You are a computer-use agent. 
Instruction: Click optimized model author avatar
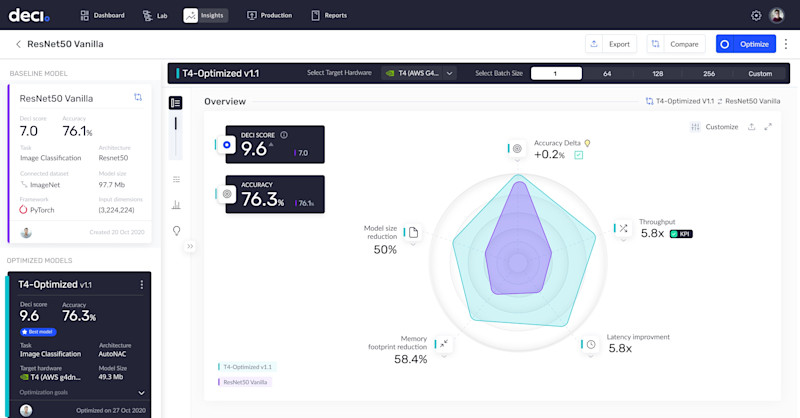coord(26,410)
